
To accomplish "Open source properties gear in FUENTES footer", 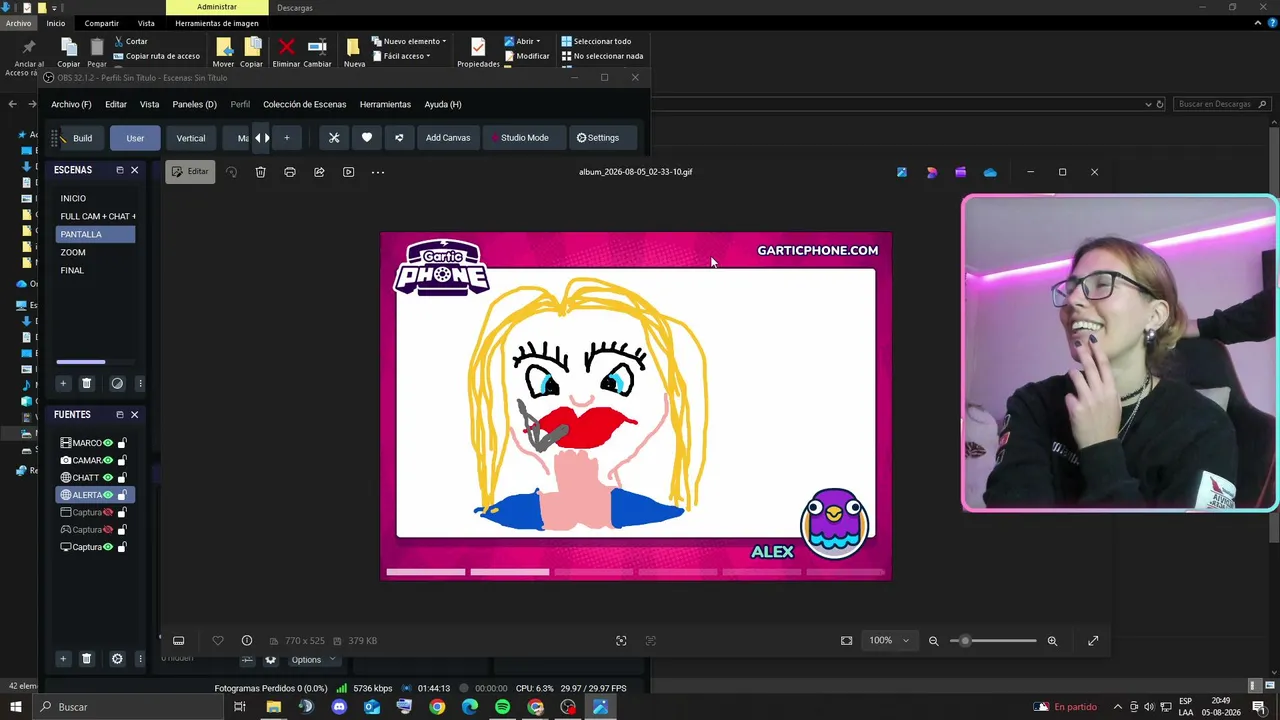I will pos(117,659).
